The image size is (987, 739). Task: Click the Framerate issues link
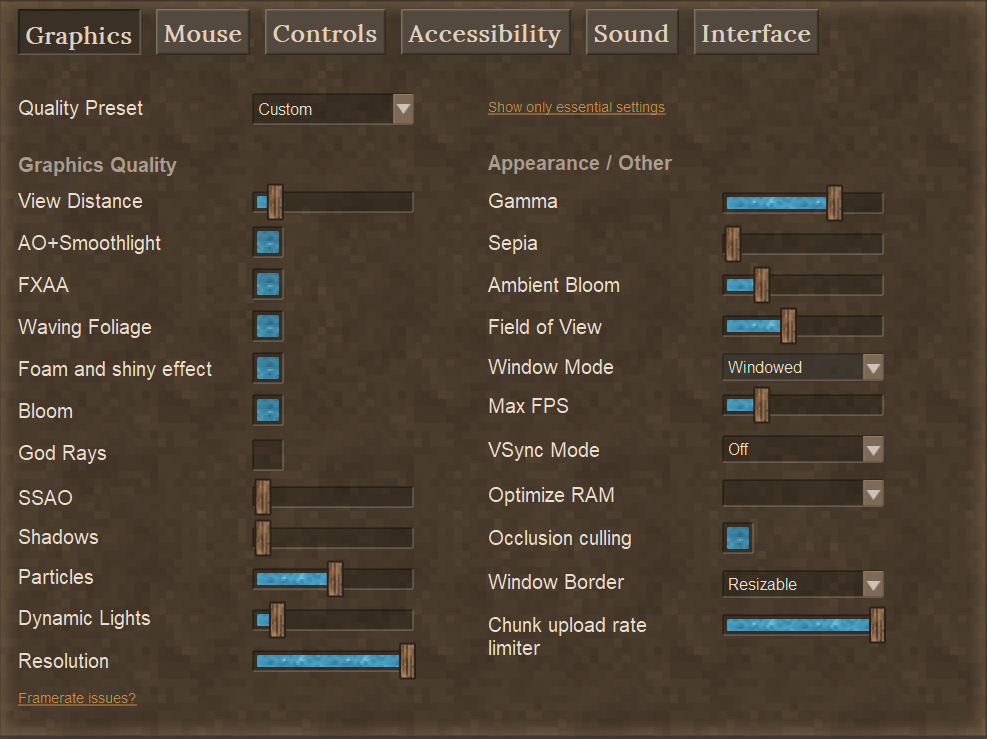click(x=77, y=697)
